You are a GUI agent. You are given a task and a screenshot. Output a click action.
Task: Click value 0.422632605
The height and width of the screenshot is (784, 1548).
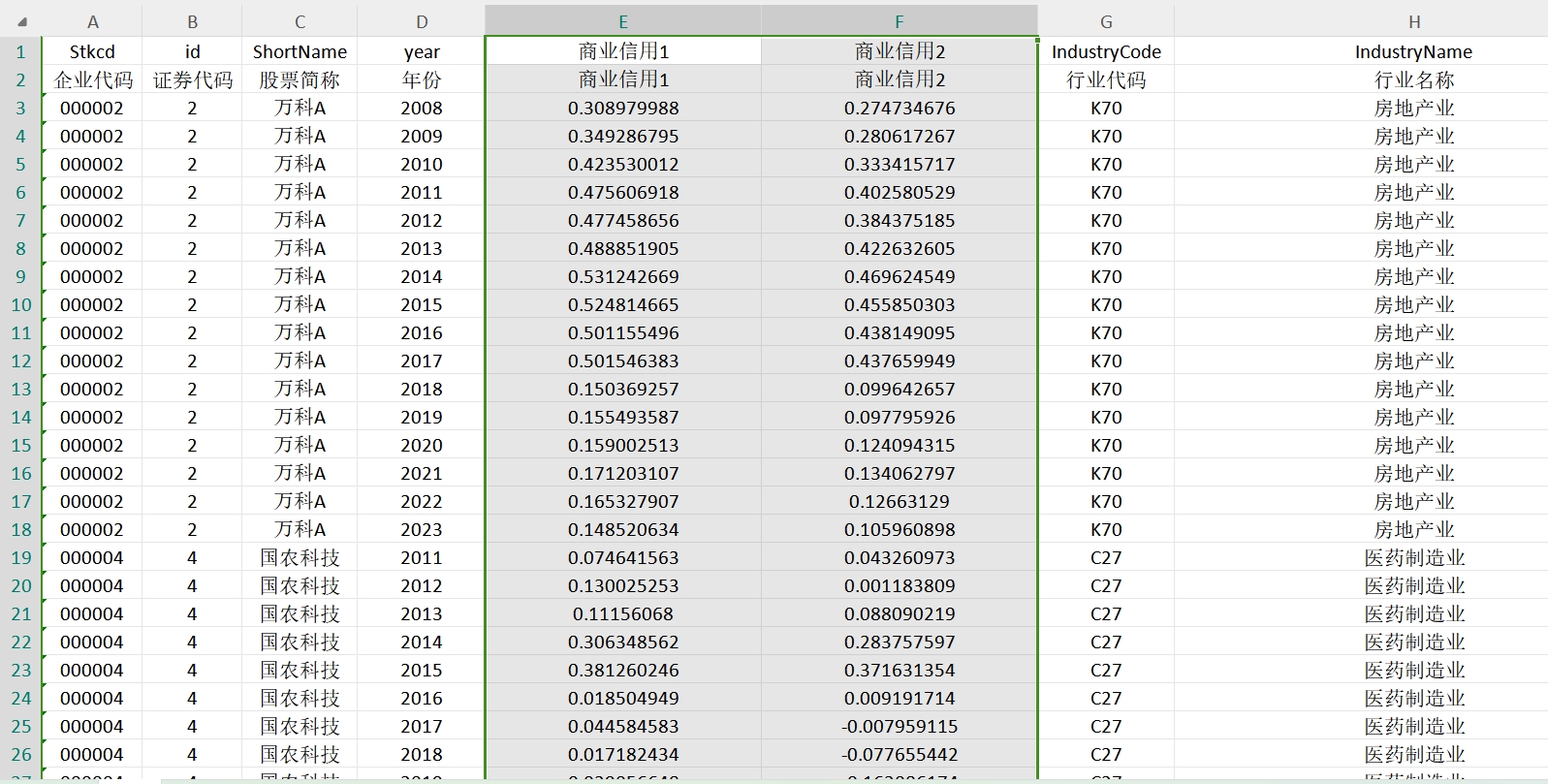[x=900, y=248]
